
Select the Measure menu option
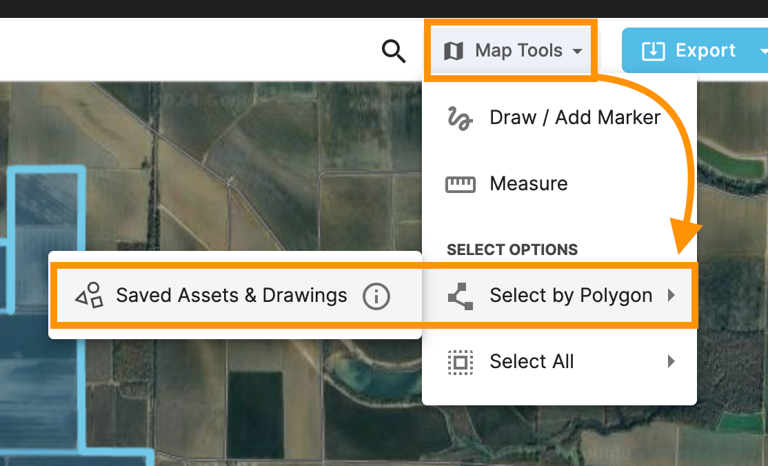pos(528,184)
